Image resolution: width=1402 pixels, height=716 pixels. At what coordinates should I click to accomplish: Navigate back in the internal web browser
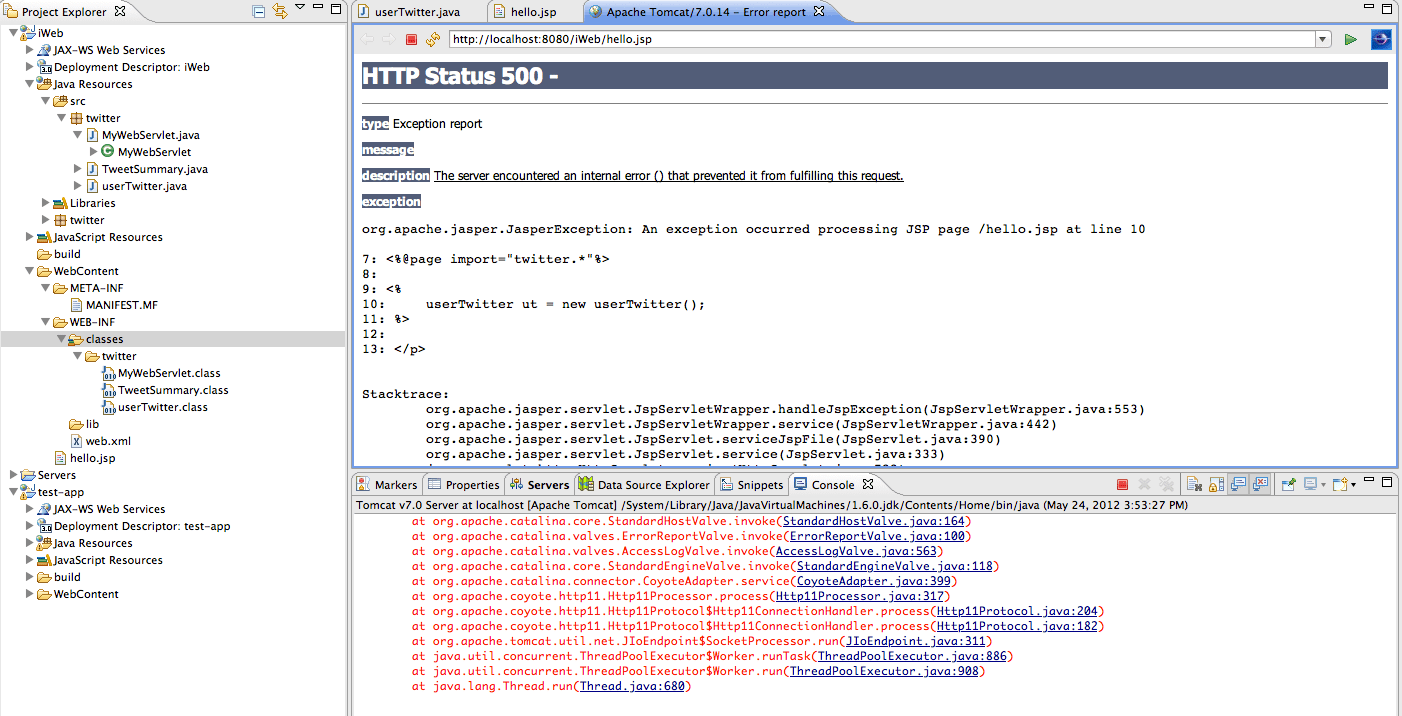367,39
